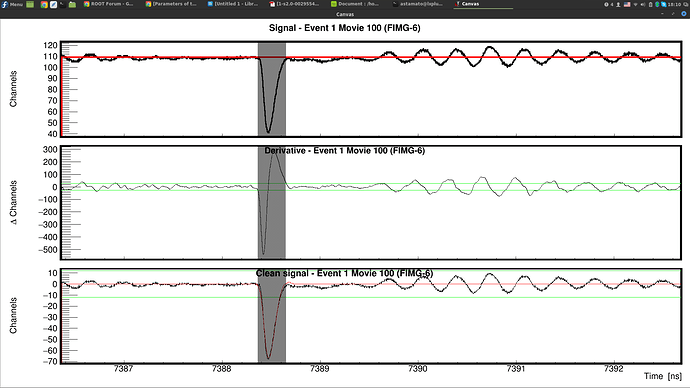Click the gray shaded pulse region in Signal plot
Screen dimensions: 690x388
click(x=272, y=89)
